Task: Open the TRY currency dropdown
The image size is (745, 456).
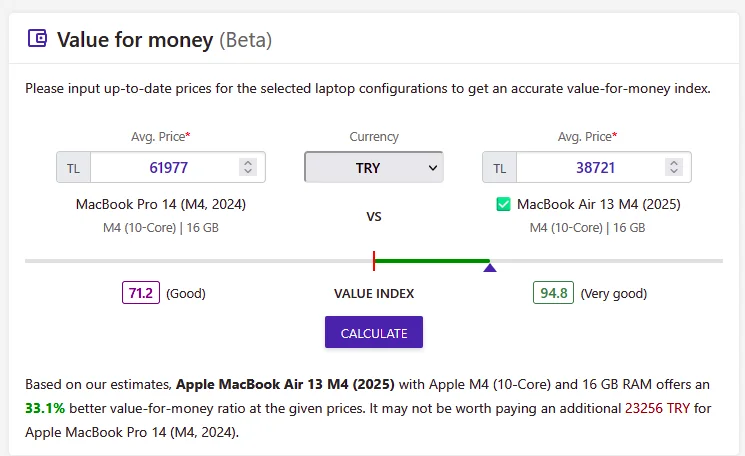Action: pyautogui.click(x=373, y=168)
